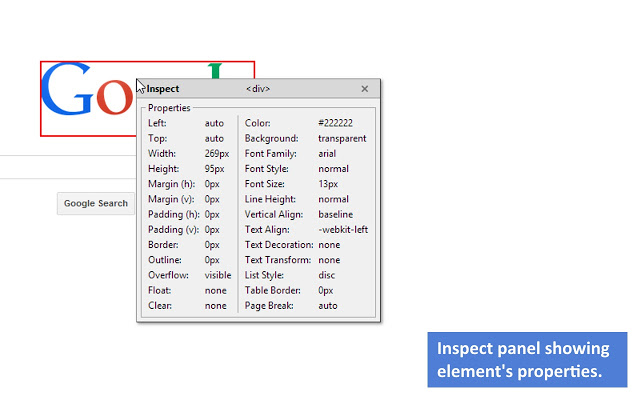This screenshot has height=400, width=640.
Task: Click the Text Decoration label
Action: tap(279, 245)
